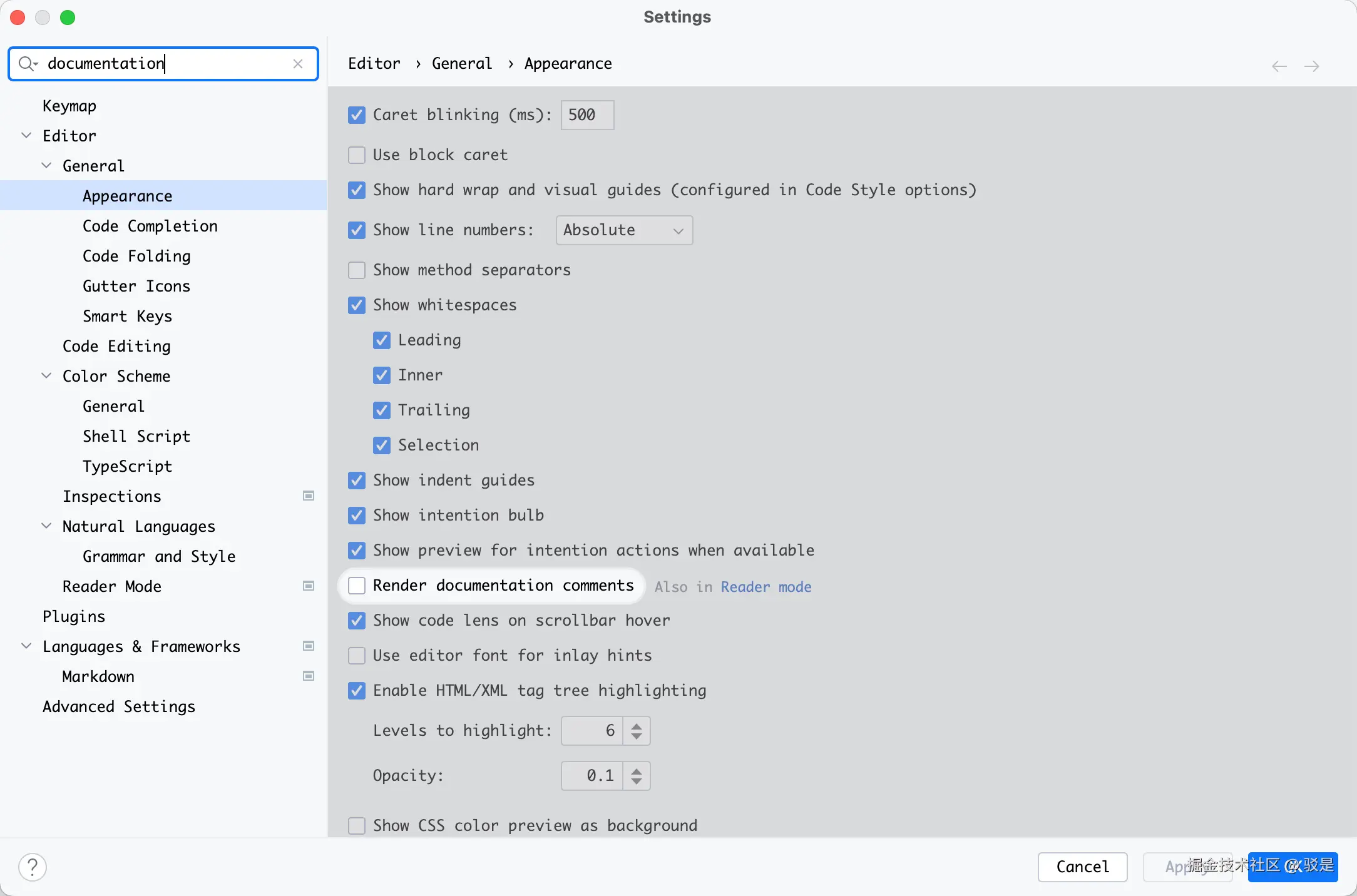Viewport: 1357px width, 896px height.
Task: Collapse the Natural Languages tree node
Action: click(46, 526)
